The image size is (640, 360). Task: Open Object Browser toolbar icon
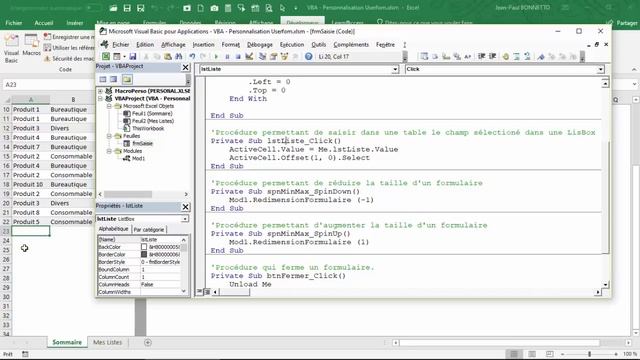[284, 56]
